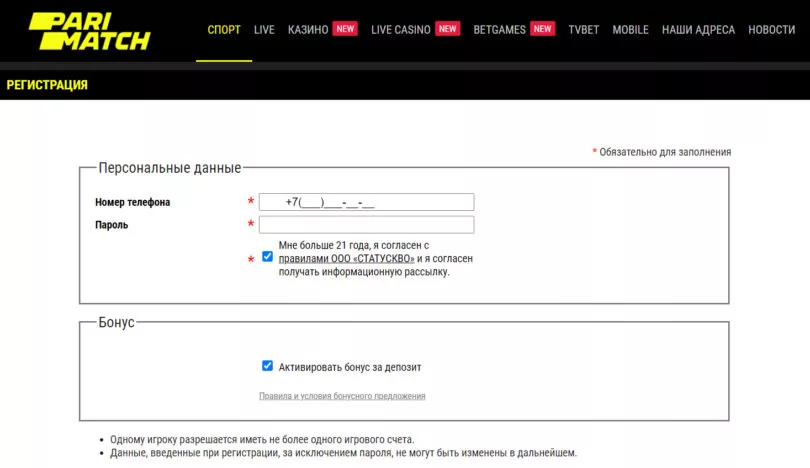Click the РЕГИСТРАЦИЯ page heading
This screenshot has height=468, width=810.
click(x=47, y=85)
